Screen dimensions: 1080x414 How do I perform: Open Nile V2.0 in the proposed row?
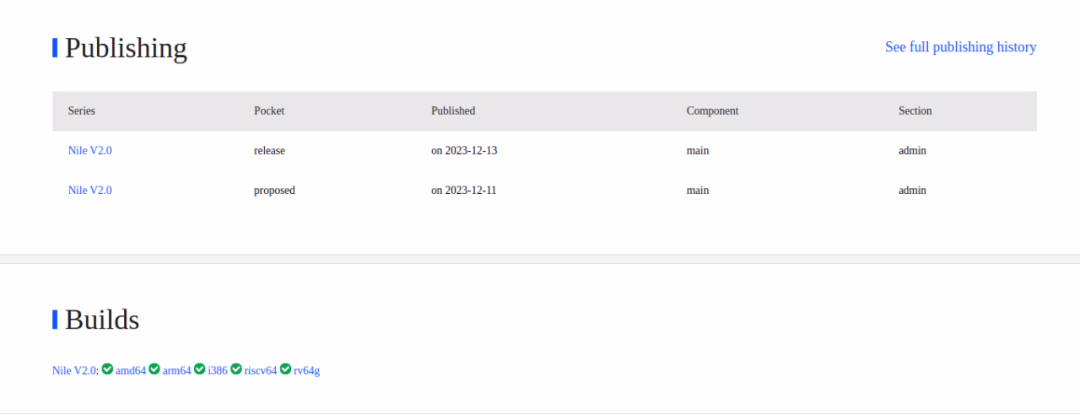tap(90, 190)
